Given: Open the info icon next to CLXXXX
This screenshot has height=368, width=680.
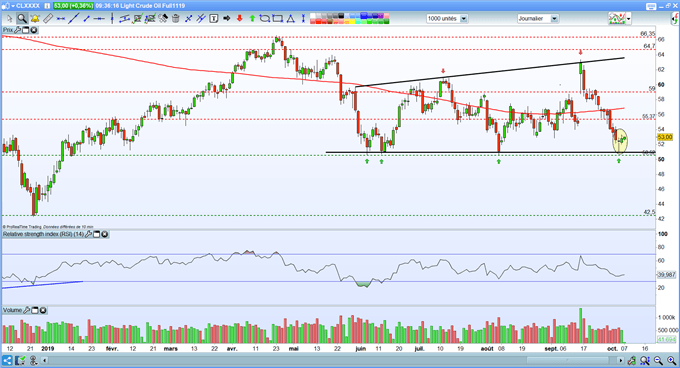Looking at the screenshot, I should point(47,6).
